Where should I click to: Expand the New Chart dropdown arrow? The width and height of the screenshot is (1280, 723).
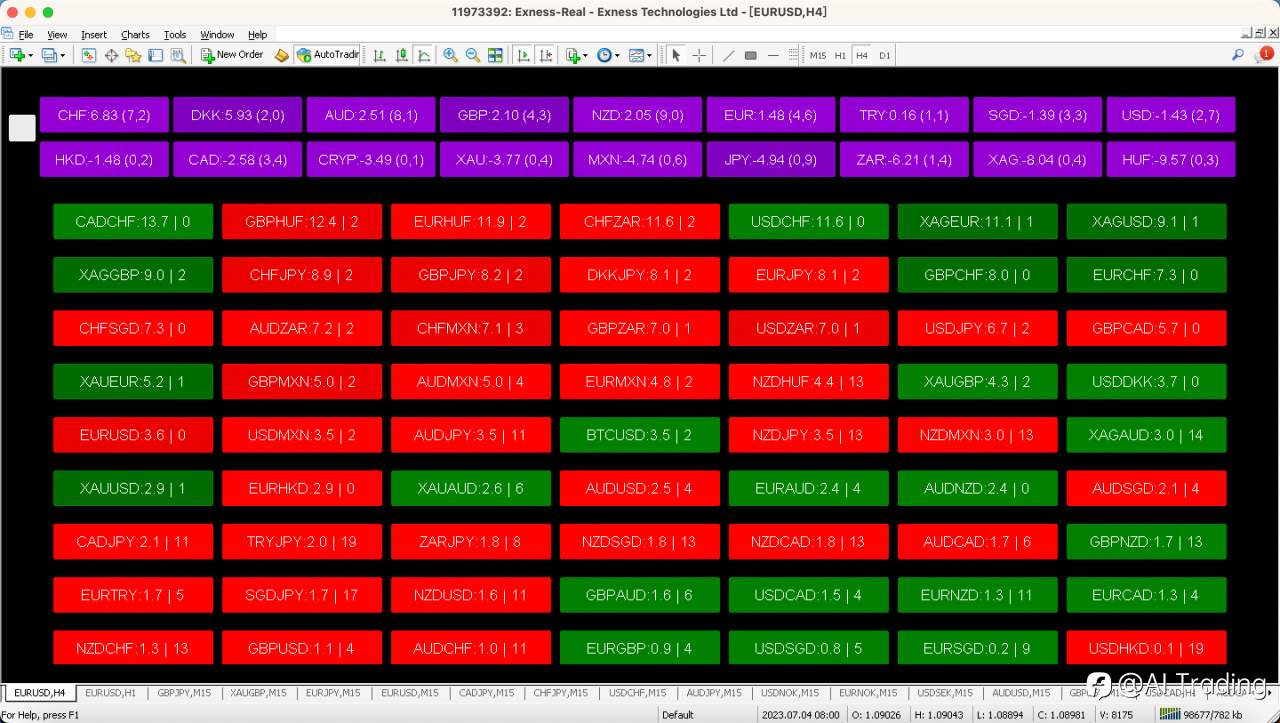click(31, 56)
